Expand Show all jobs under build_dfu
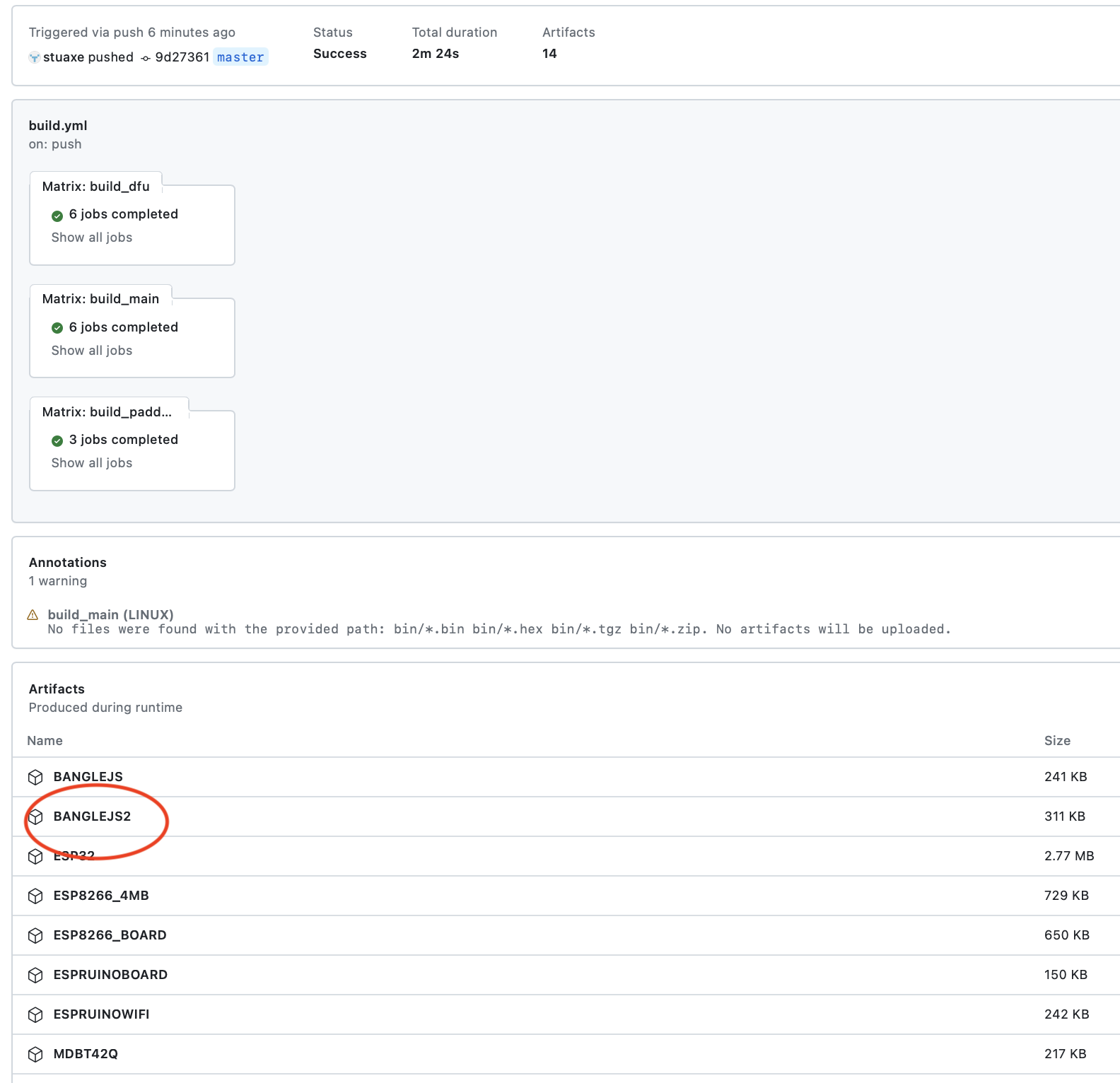 [x=92, y=238]
